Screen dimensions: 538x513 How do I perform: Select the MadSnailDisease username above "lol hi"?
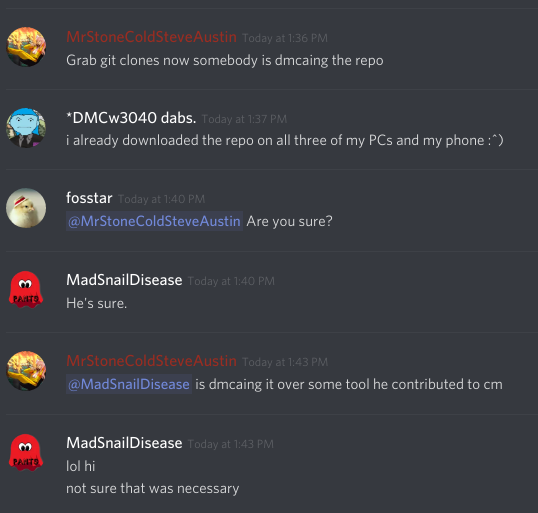coord(124,443)
